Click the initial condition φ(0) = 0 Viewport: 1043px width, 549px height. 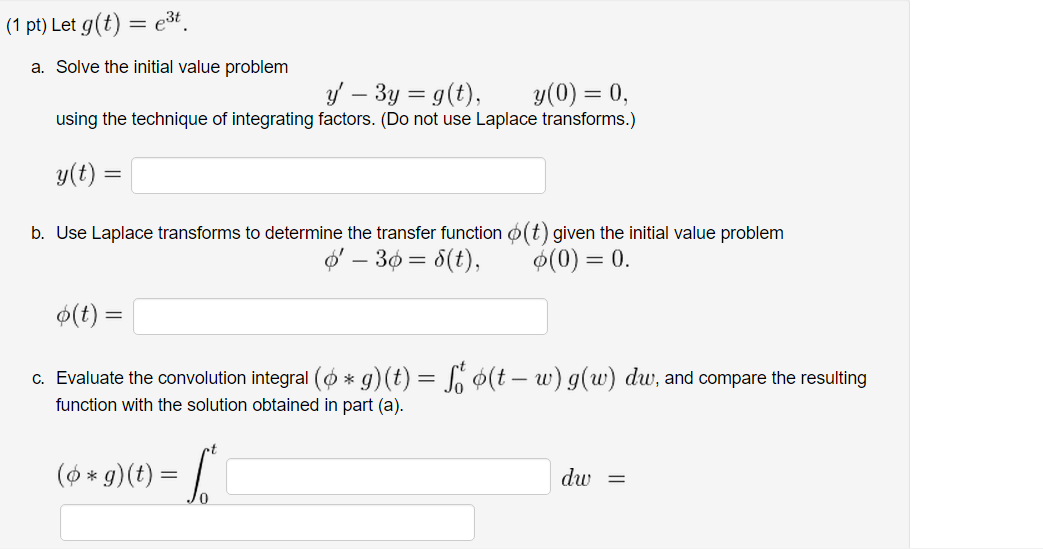pos(581,260)
